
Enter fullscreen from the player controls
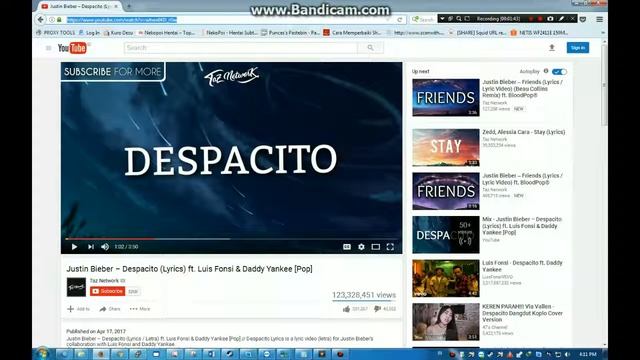click(x=390, y=247)
